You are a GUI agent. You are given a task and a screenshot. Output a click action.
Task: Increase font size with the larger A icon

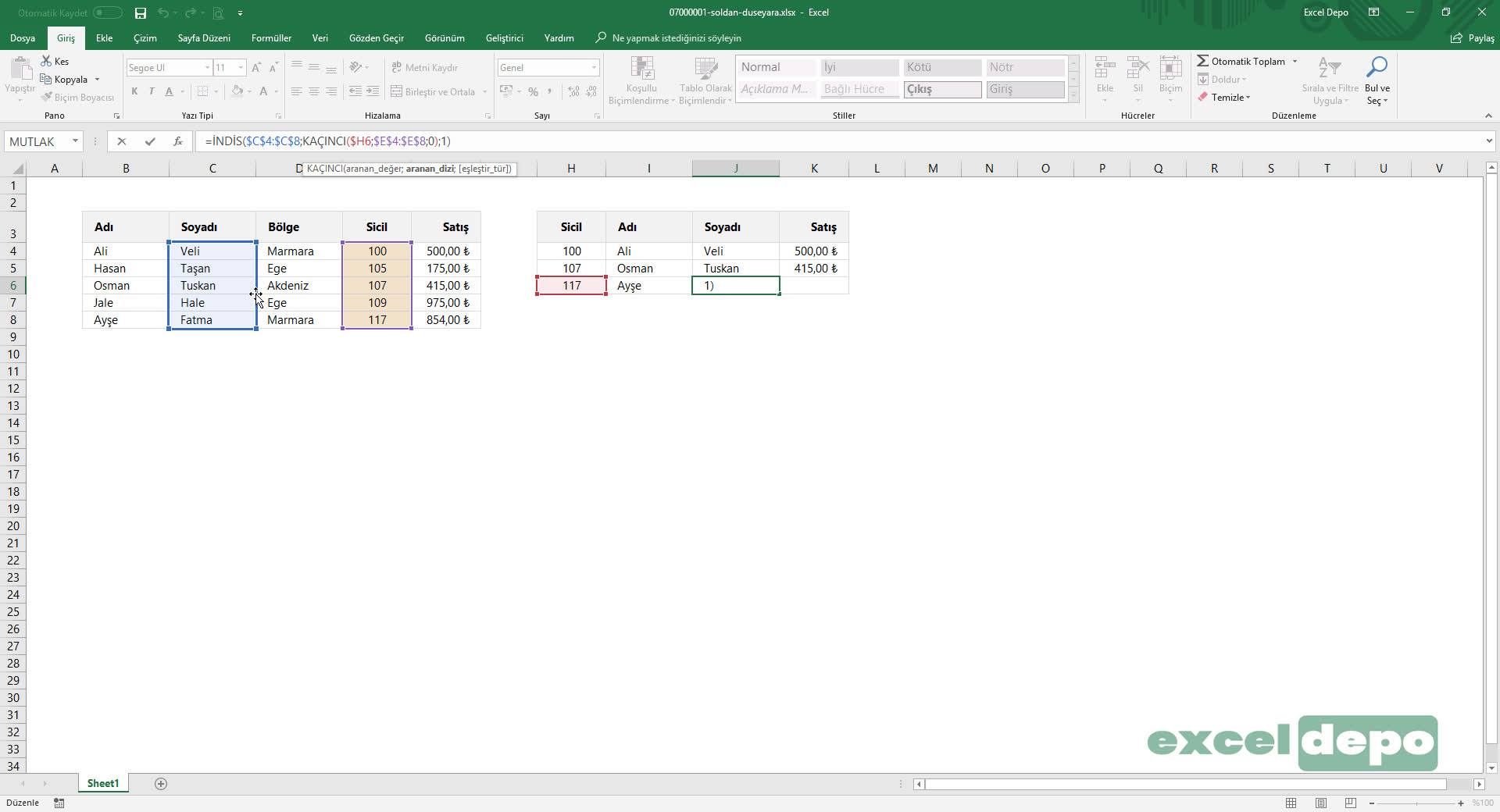[x=256, y=68]
